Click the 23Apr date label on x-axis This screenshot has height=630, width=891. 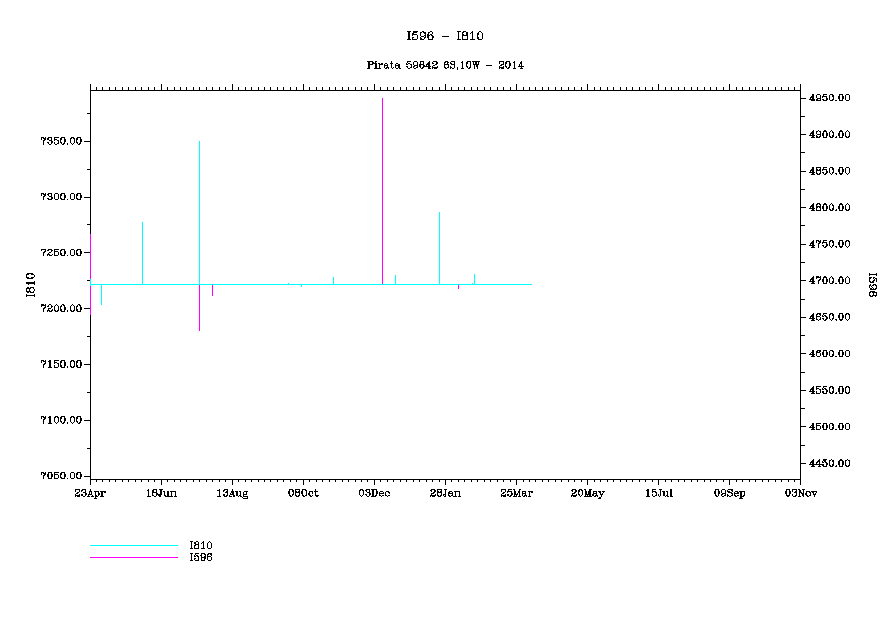pyautogui.click(x=90, y=493)
